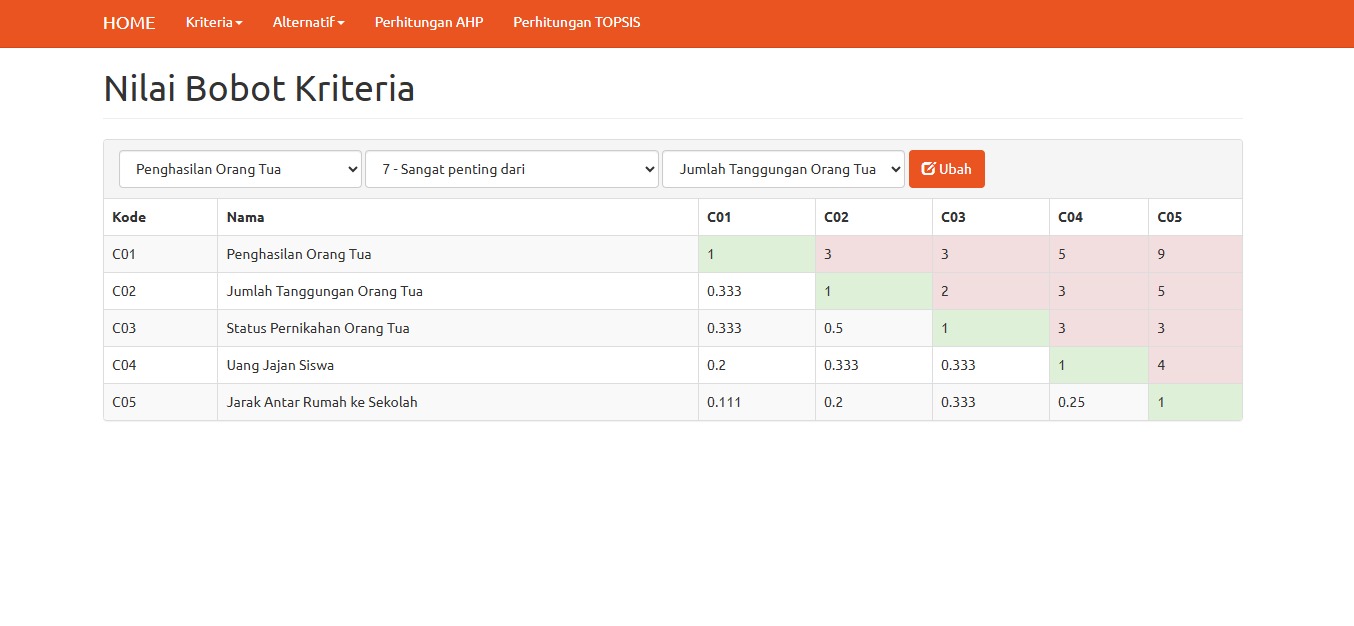Click the 'Status Pernikahan Orang Tua' row name
The width and height of the screenshot is (1354, 626).
pos(318,328)
